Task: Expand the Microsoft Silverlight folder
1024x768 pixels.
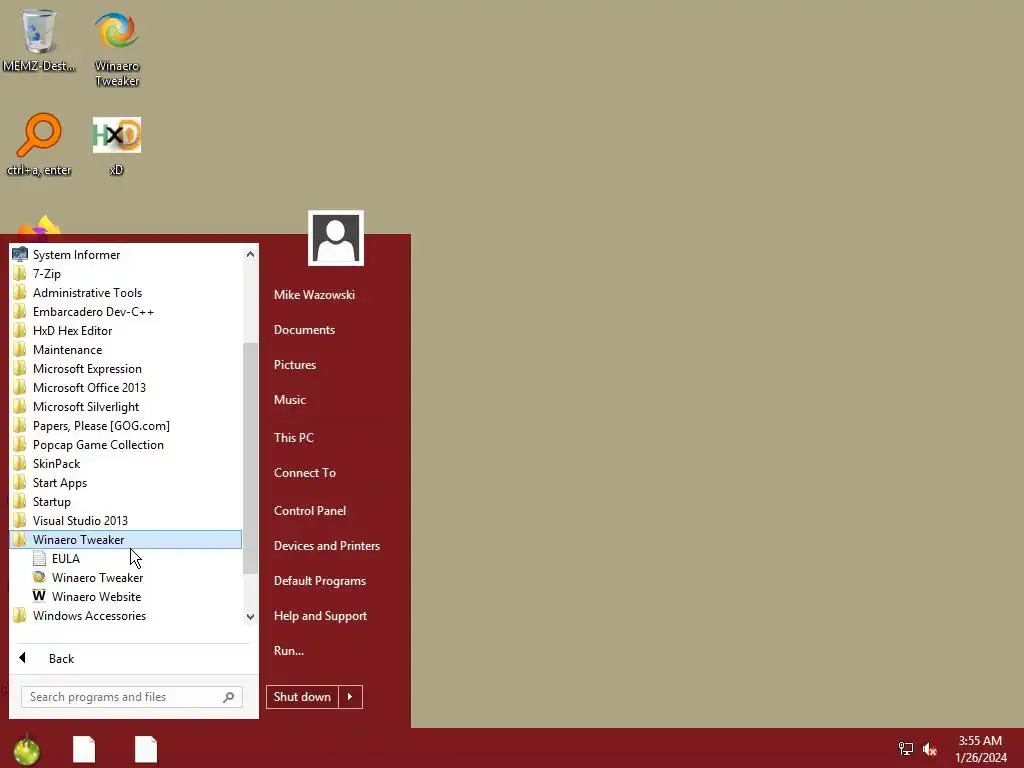Action: tap(125, 406)
